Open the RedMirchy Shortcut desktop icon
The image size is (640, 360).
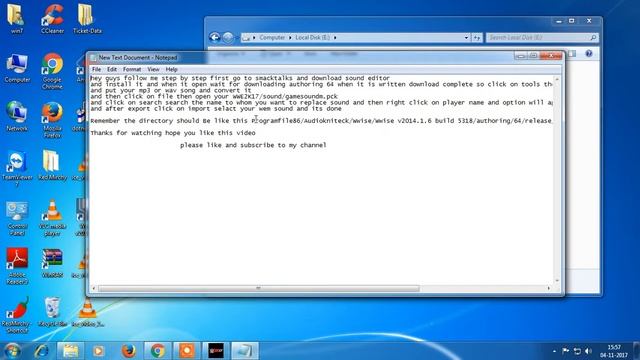[17, 315]
